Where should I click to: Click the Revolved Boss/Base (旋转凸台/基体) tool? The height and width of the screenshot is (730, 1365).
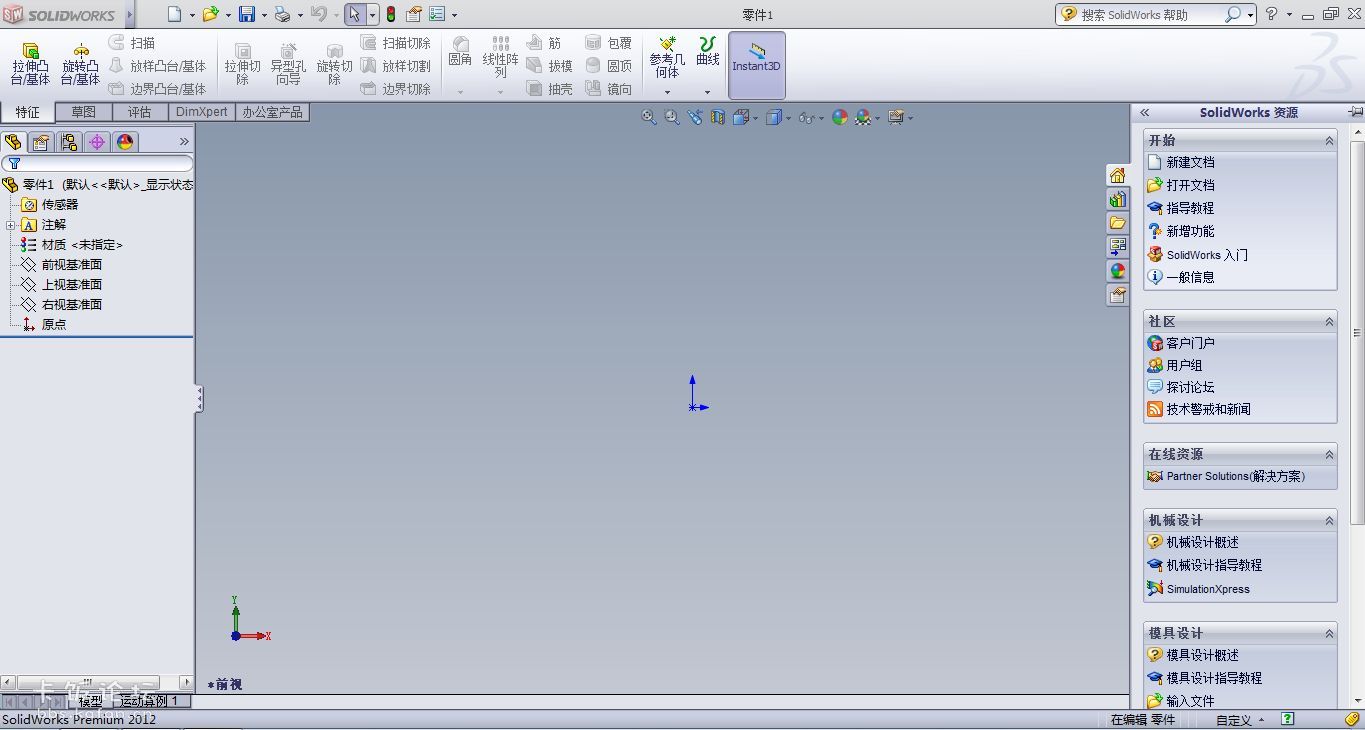tap(80, 64)
